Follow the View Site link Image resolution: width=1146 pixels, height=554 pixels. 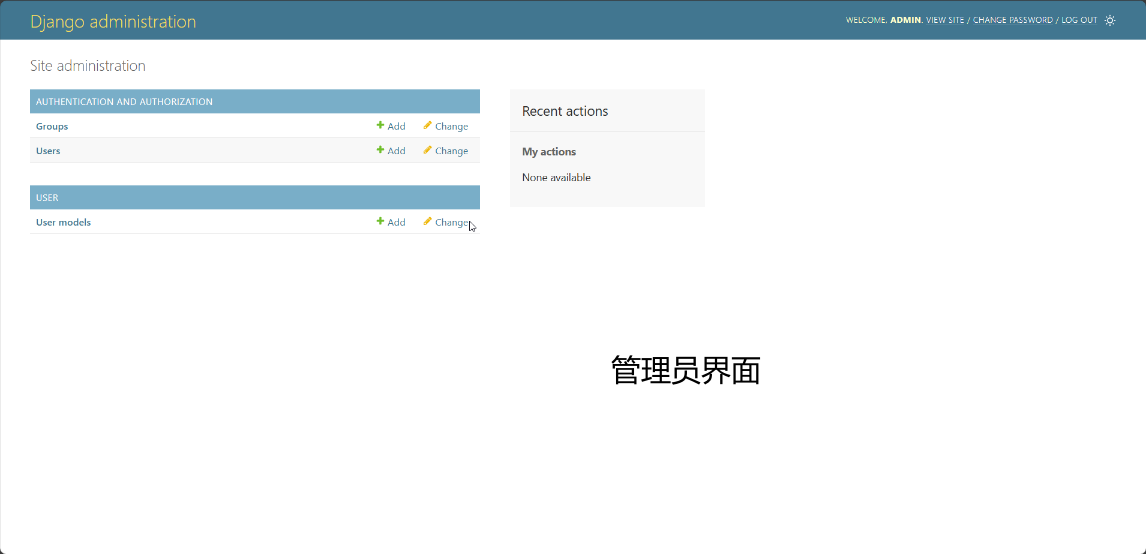tap(945, 20)
